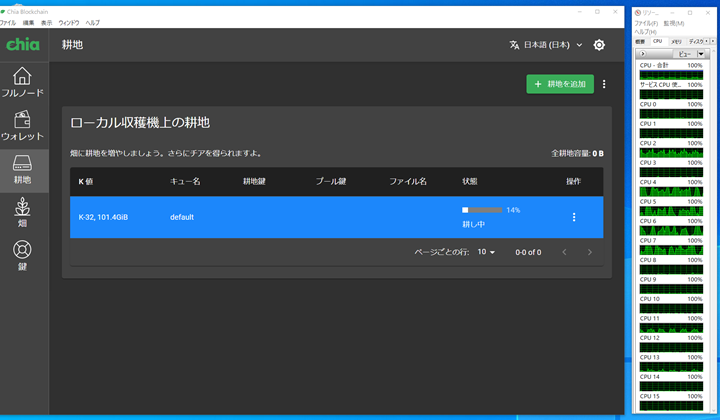This screenshot has height=420, width=720.
Task: Click the 耕し中 status text
Action: coord(473,224)
